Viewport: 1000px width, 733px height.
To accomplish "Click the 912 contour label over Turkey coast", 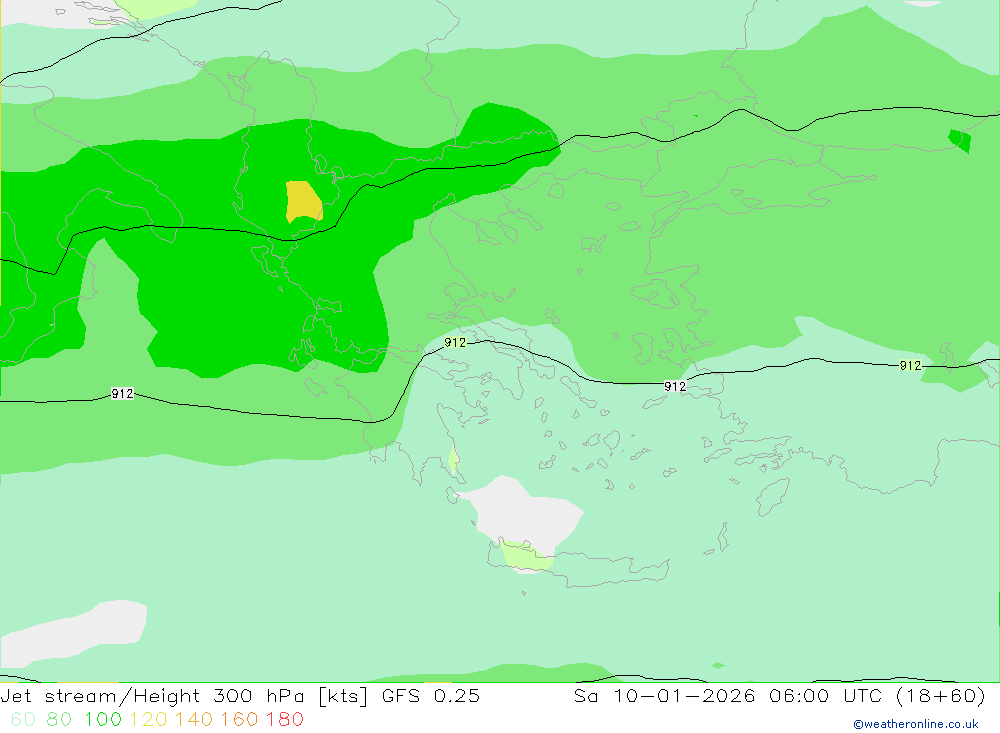I will coord(675,386).
